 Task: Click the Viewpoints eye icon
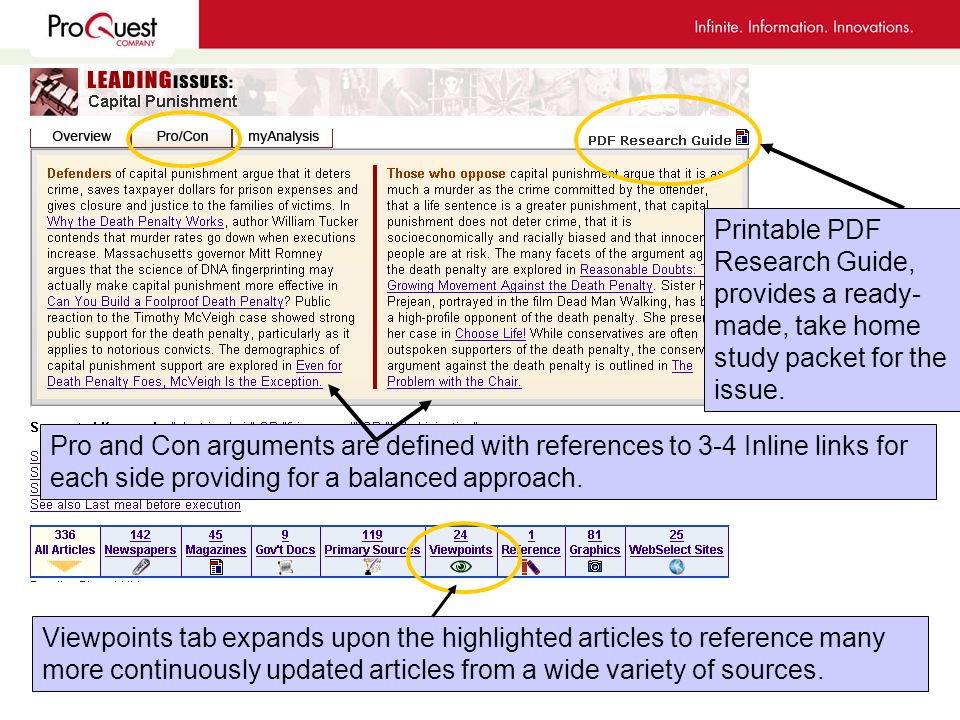460,567
